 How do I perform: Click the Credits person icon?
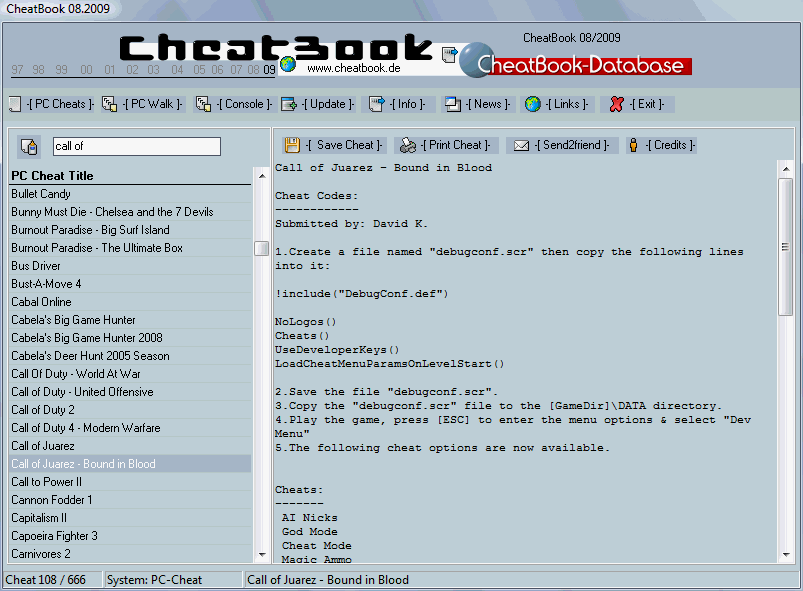tap(633, 145)
